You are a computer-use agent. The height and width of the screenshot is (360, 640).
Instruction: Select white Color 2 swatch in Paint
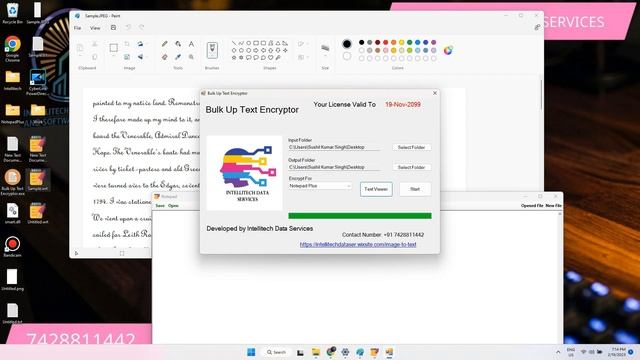click(347, 56)
